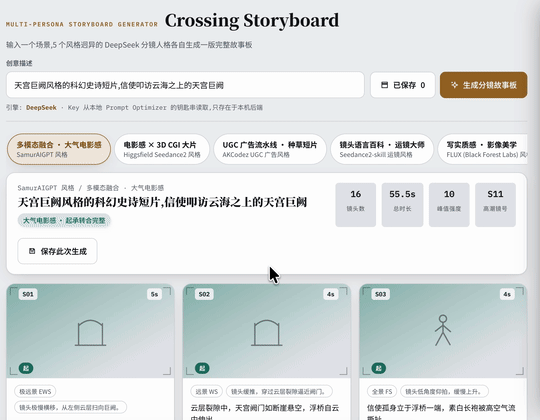This screenshot has width=540, height=420.
Task: Click the sparkle icon on the generate button
Action: (x=454, y=85)
